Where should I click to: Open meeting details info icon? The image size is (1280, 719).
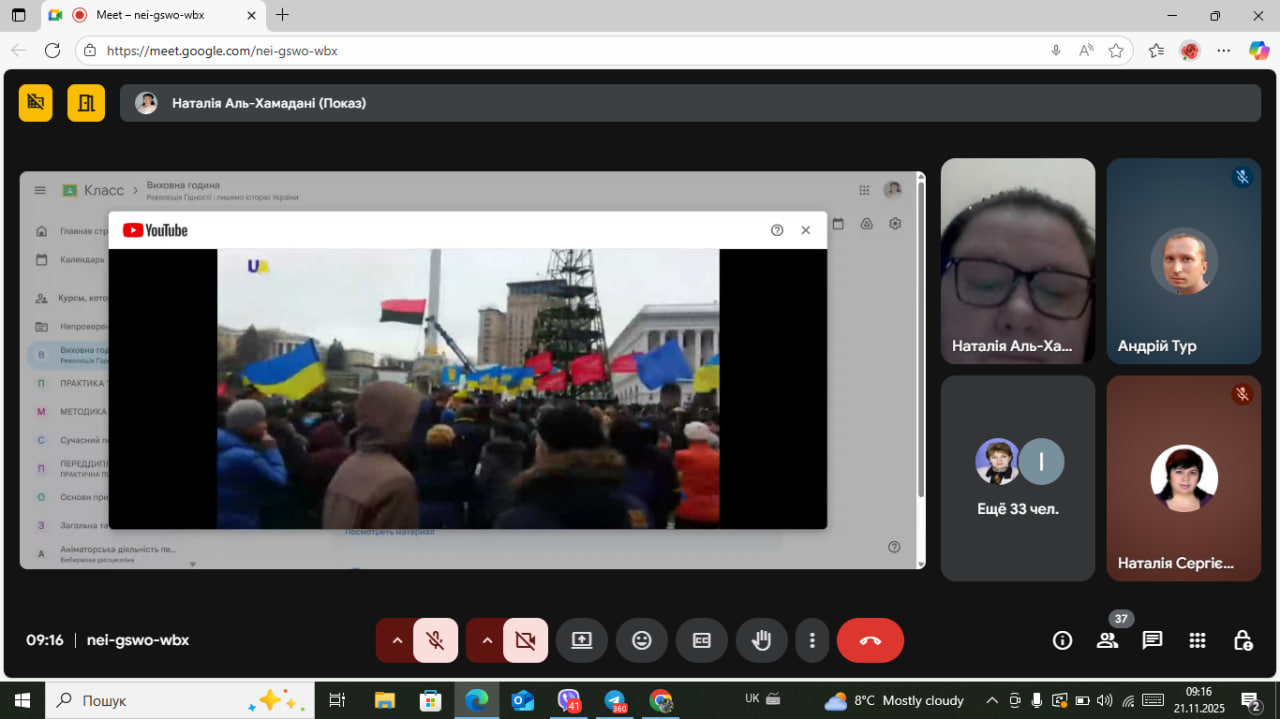point(1062,640)
